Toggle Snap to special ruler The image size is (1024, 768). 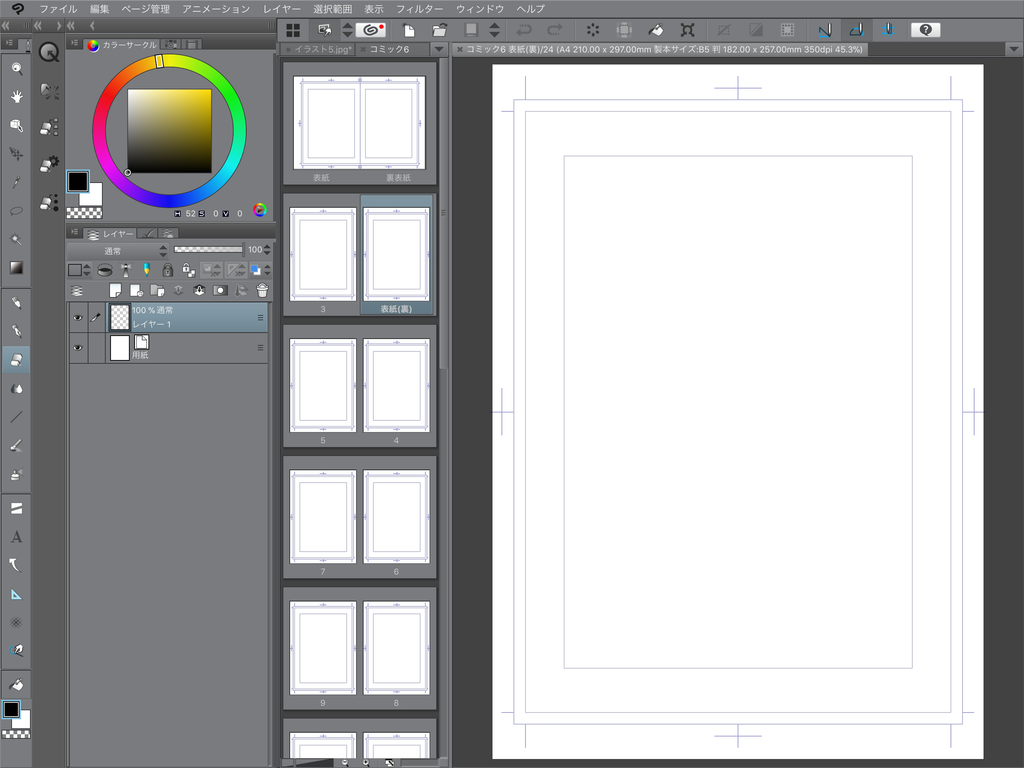click(x=856, y=30)
